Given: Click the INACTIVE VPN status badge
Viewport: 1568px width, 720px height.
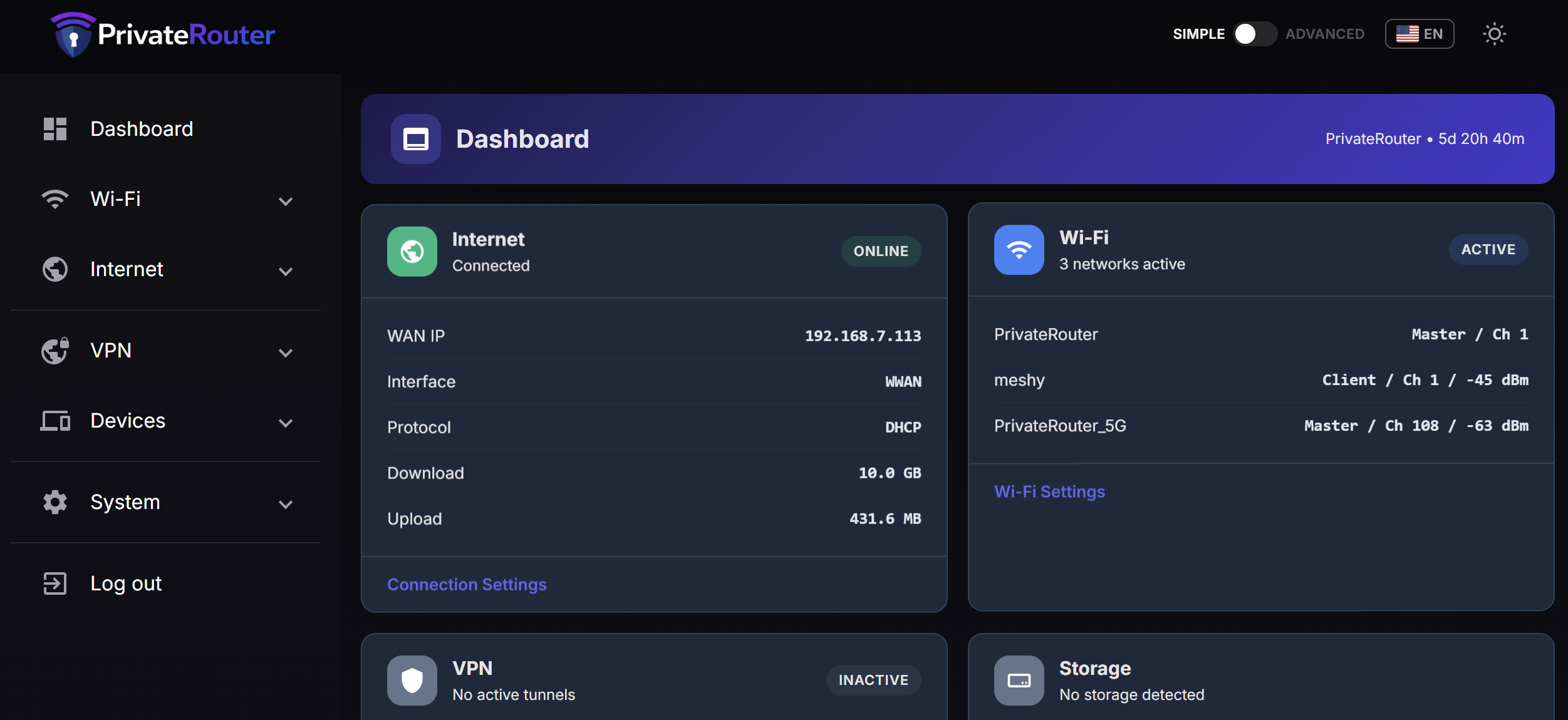Looking at the screenshot, I should coord(873,681).
